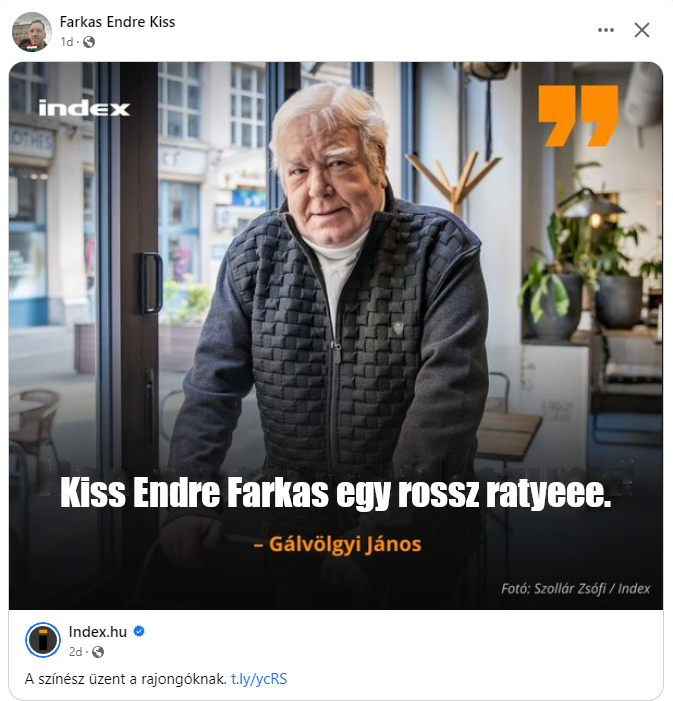Open the t.ly/ycRS link
The width and height of the screenshot is (673, 701).
coord(259,679)
